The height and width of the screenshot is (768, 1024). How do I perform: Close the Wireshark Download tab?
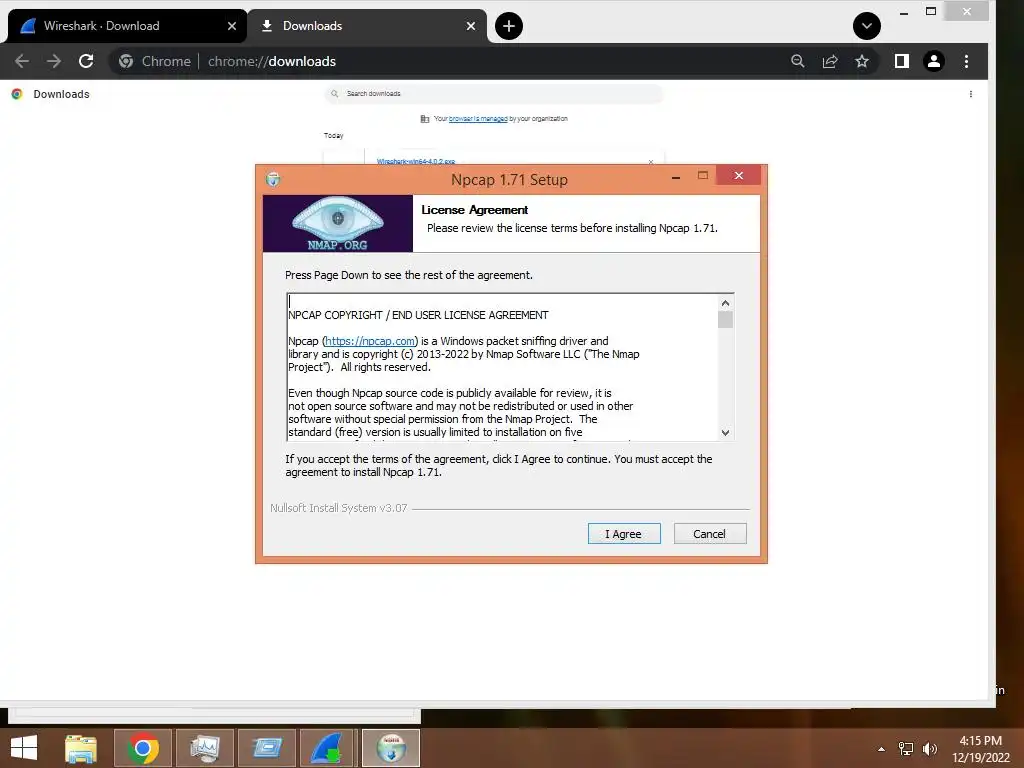pos(232,26)
